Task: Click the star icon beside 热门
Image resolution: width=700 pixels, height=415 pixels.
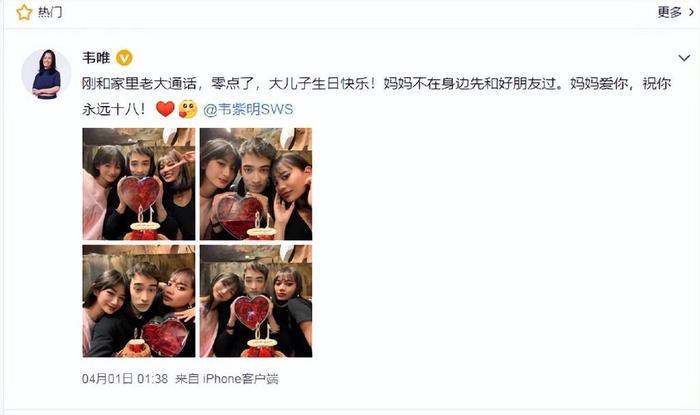Action: pyautogui.click(x=24, y=12)
